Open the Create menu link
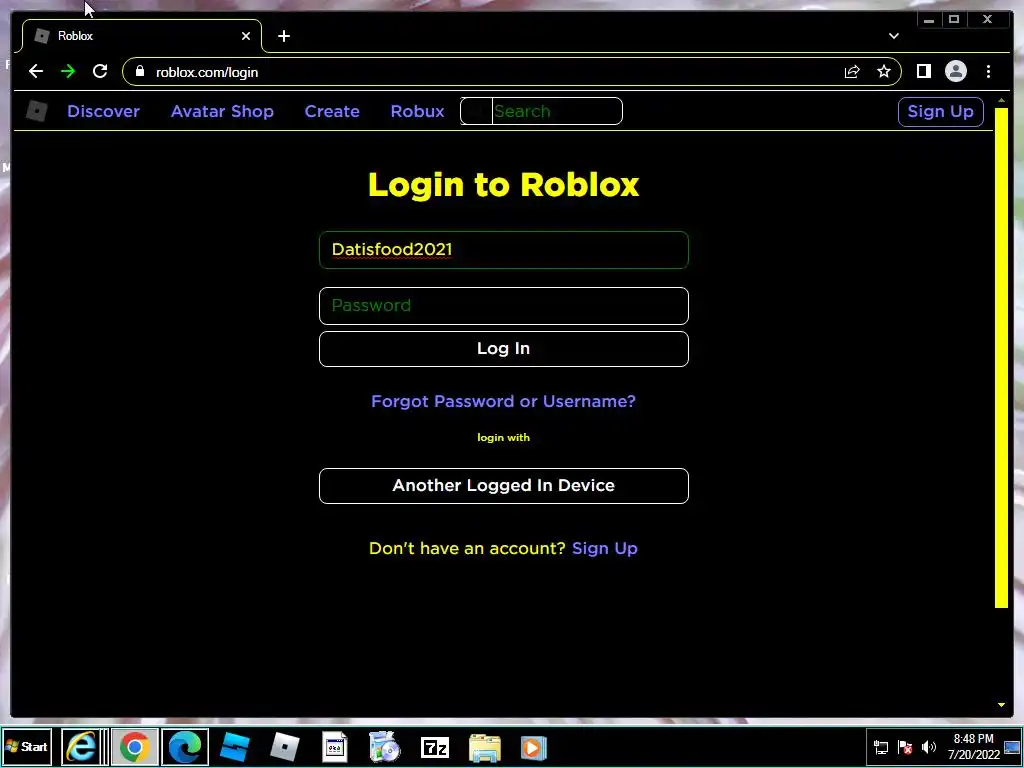This screenshot has width=1024, height=768. point(332,111)
